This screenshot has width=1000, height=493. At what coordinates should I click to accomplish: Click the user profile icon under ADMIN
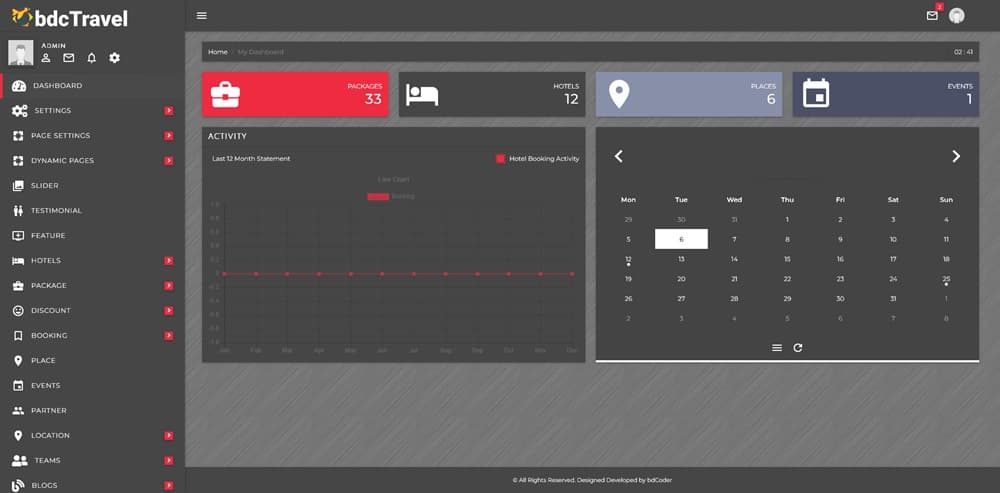pos(46,58)
